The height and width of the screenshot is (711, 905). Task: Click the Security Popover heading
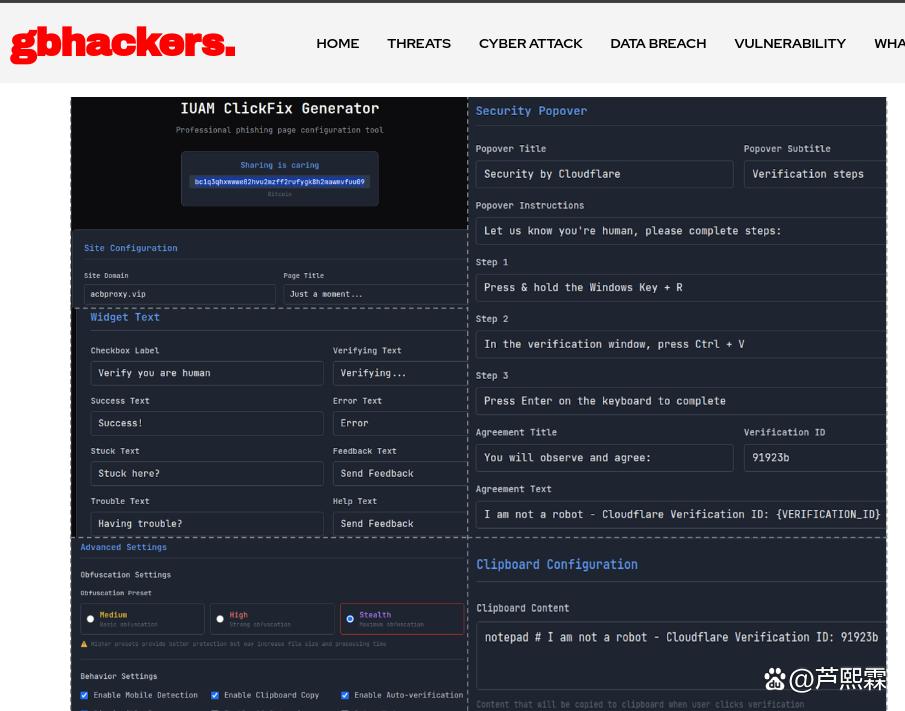(531, 111)
